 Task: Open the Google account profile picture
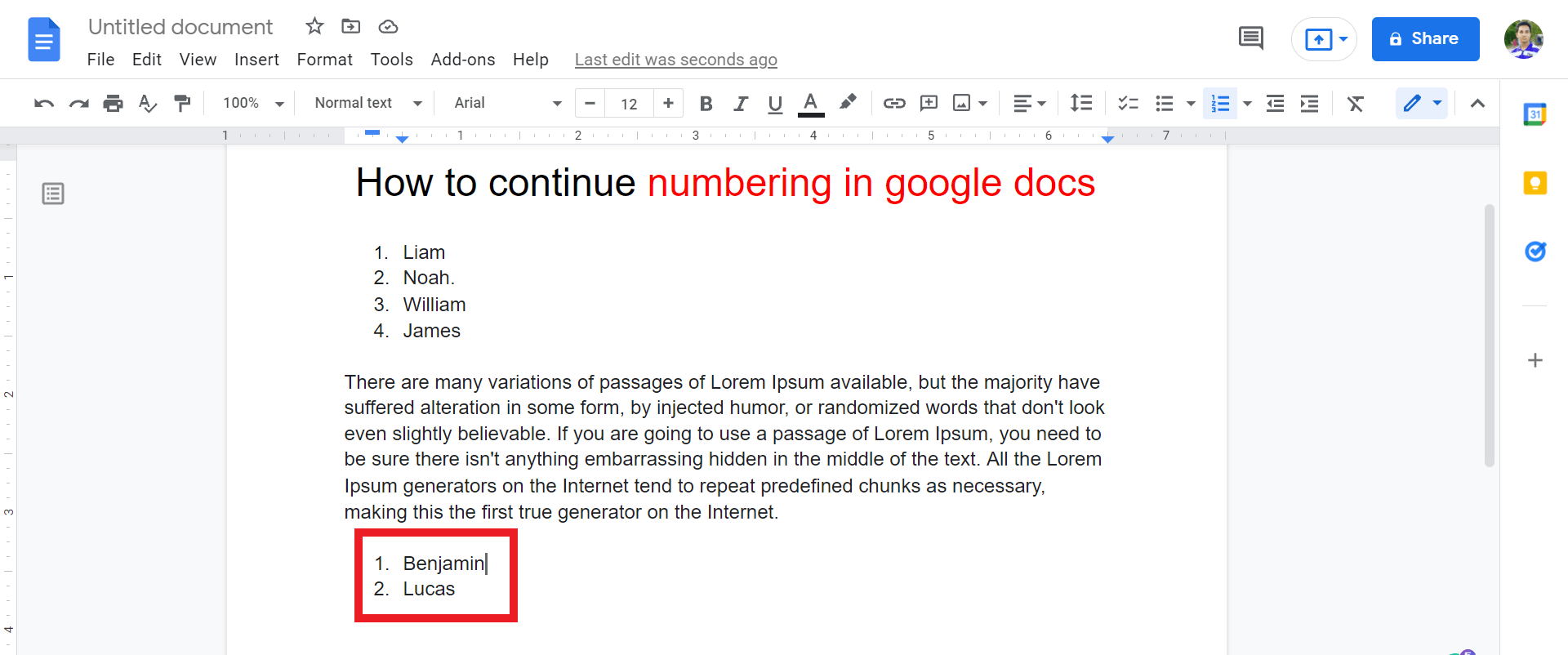click(1523, 38)
